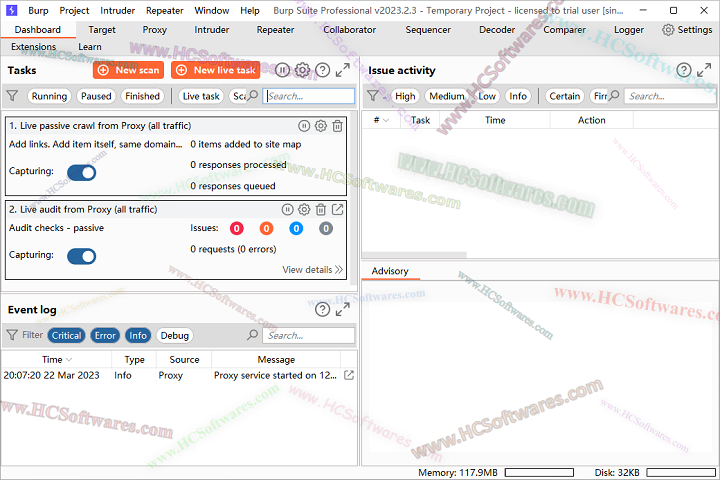Click the Issue activity horizontal scrollbar

[x=414, y=255]
